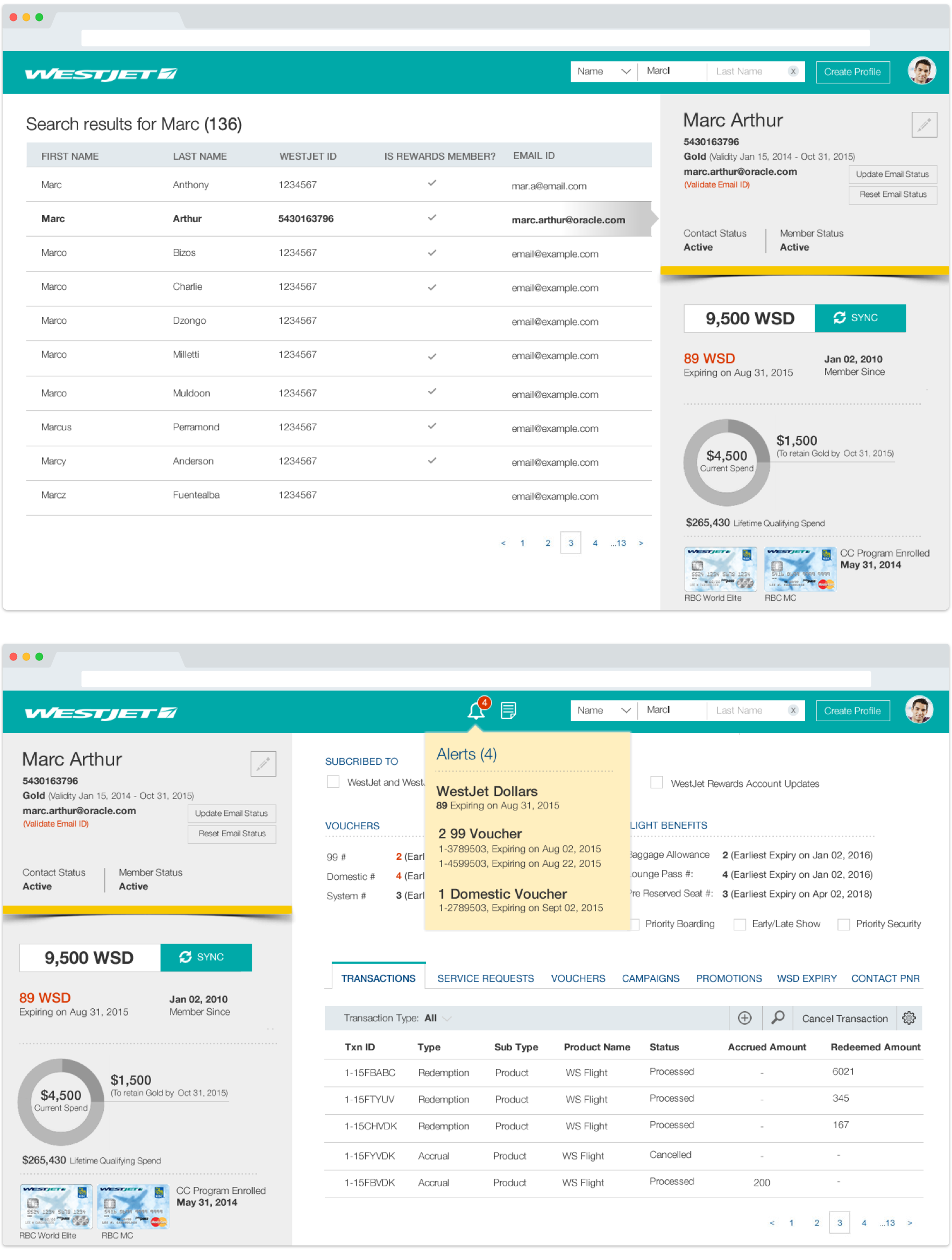This screenshot has height=1260, width=952.
Task: Clear search with X icon in lower window
Action: click(792, 710)
